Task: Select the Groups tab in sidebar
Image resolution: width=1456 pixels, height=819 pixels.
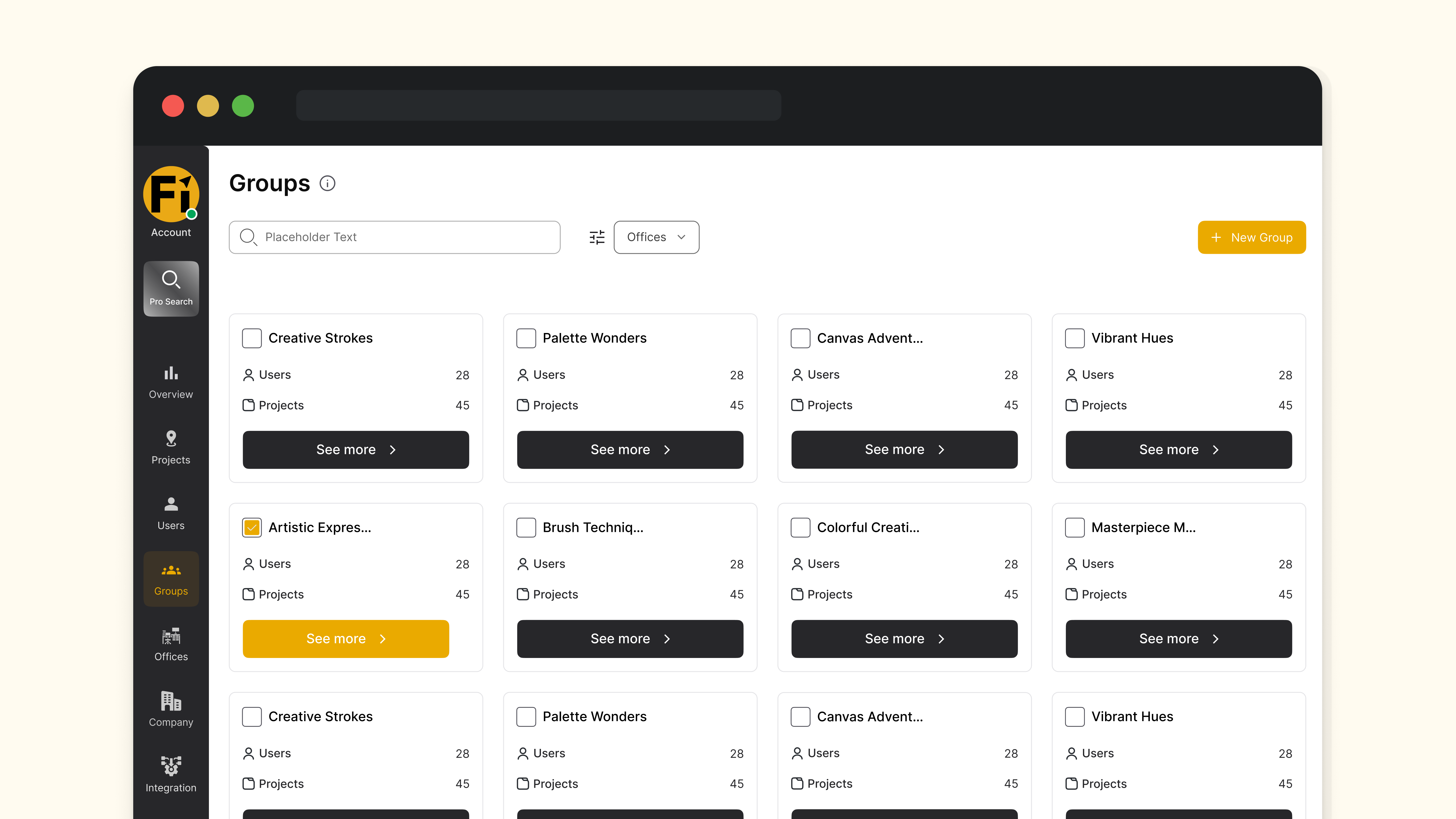Action: (x=171, y=579)
